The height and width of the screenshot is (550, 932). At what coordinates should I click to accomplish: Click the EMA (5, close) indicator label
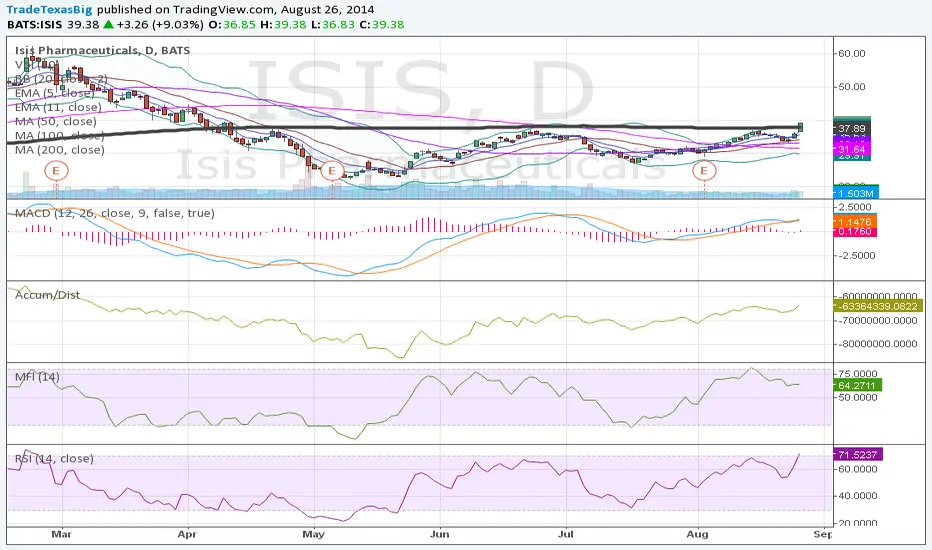(55, 93)
